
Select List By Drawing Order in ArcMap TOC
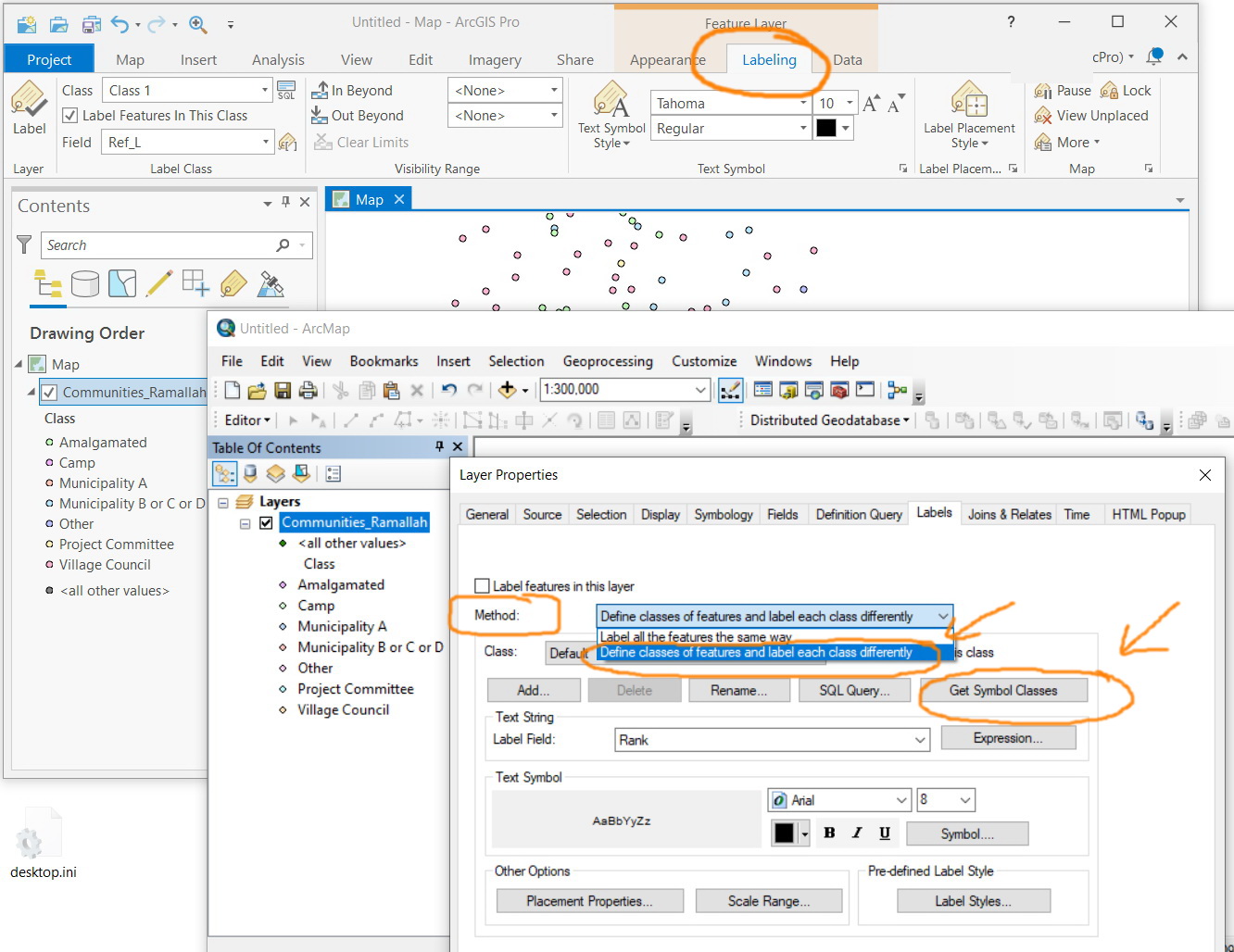[224, 474]
